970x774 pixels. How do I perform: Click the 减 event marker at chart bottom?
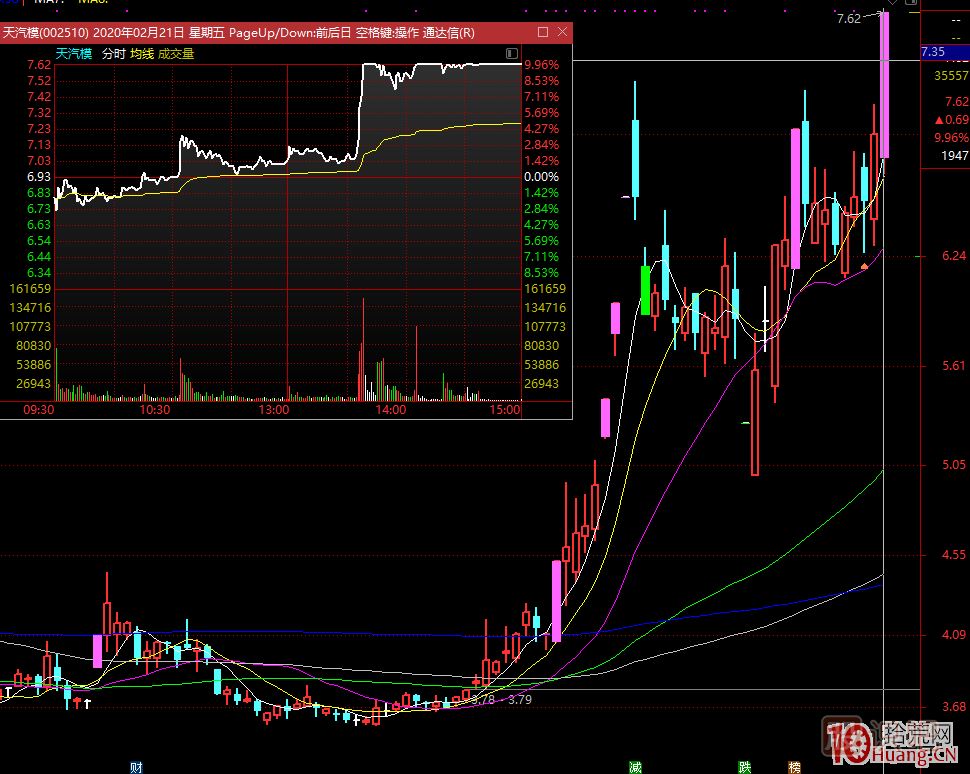click(635, 767)
